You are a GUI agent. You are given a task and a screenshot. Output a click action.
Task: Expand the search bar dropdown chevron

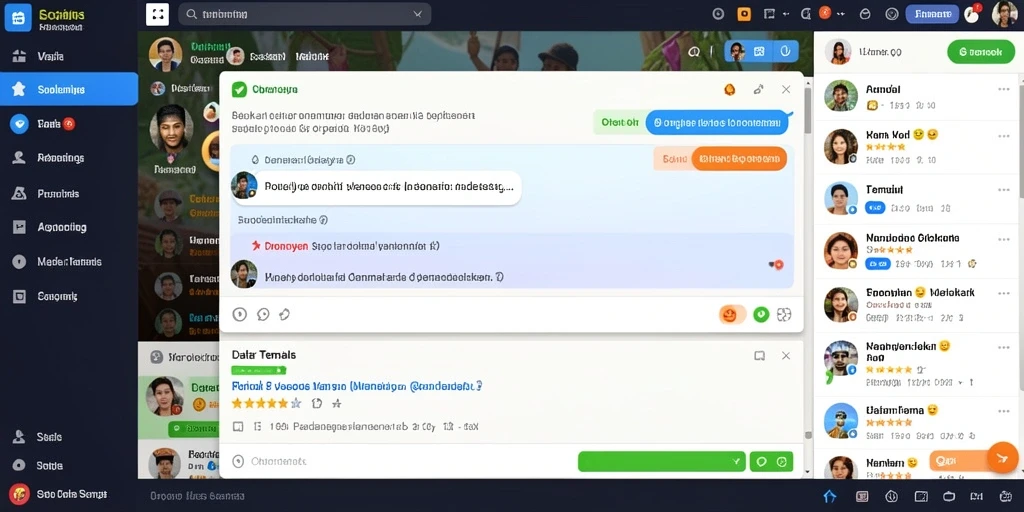(418, 14)
